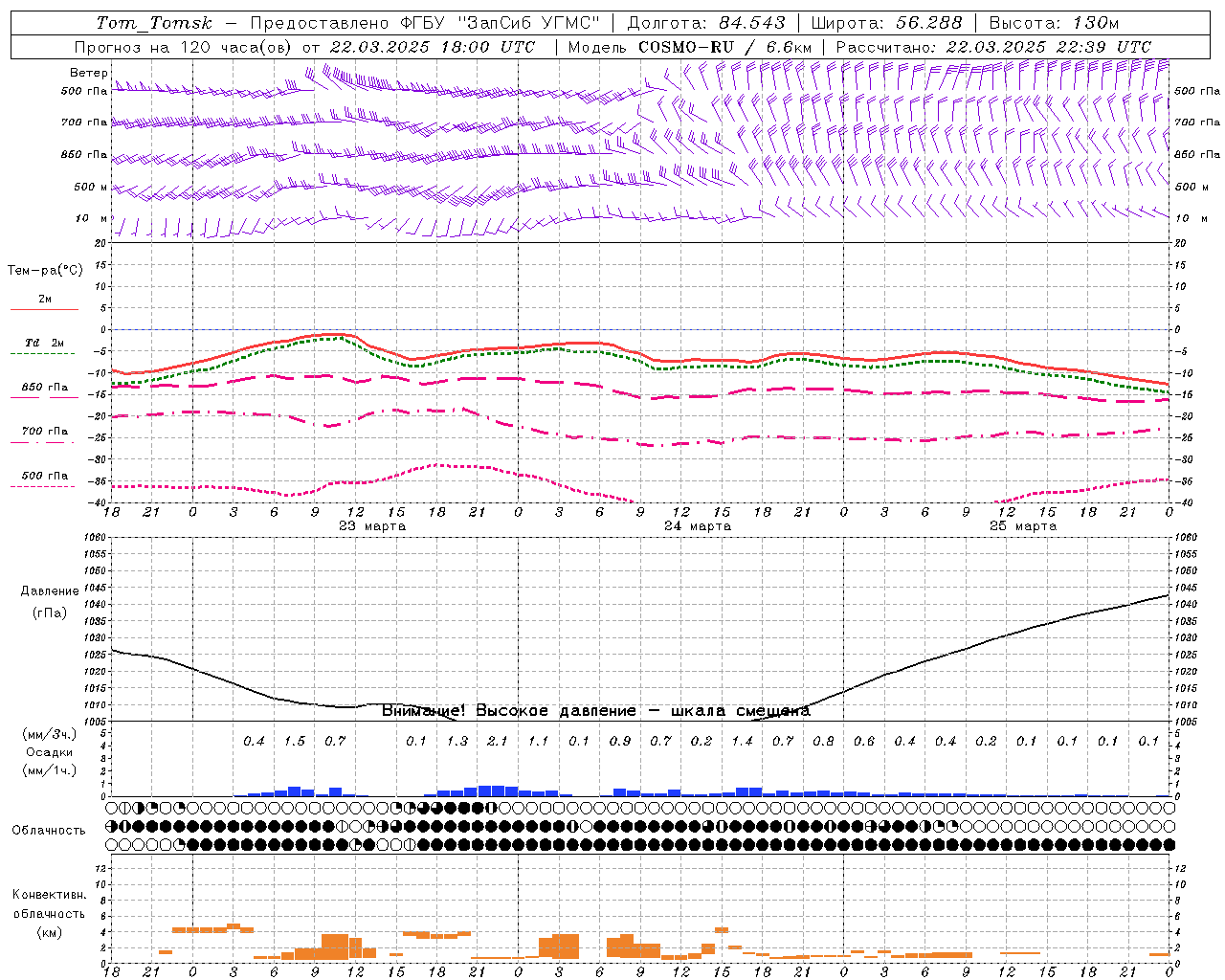This screenshot has width=1225, height=980.
Task: Click the "500 гПа" temperature legend entry
Action: click(x=45, y=476)
